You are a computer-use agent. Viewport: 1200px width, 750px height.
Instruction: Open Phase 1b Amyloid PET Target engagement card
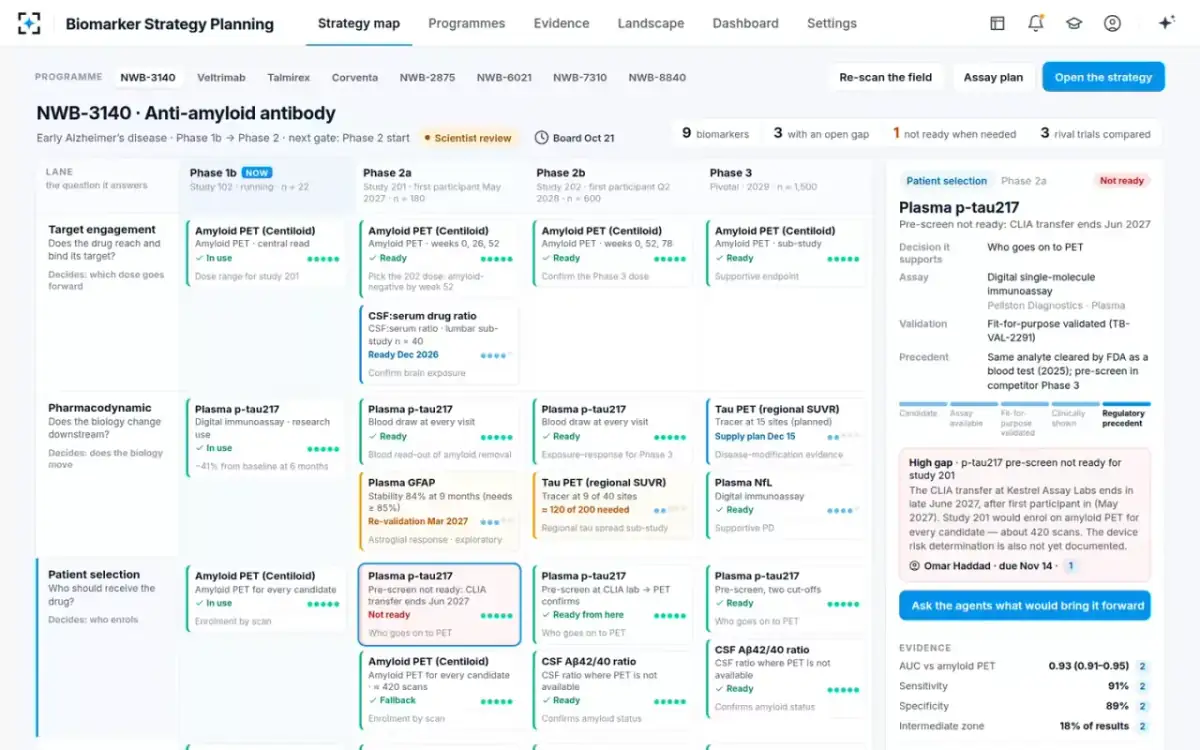click(265, 254)
